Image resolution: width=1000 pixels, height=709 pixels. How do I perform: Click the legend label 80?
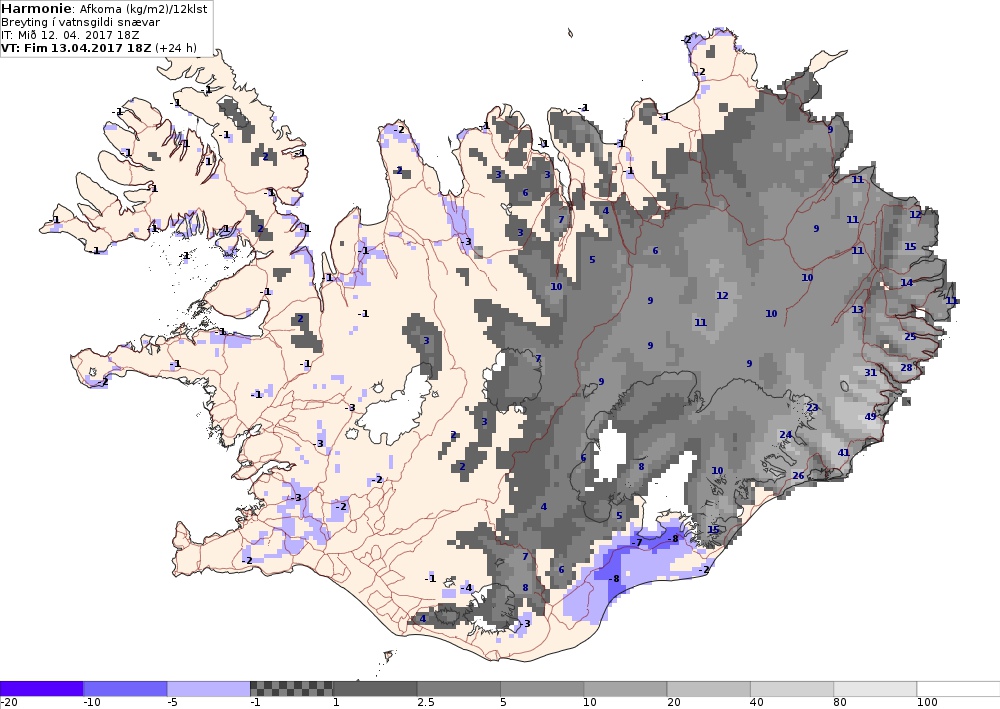click(x=839, y=703)
